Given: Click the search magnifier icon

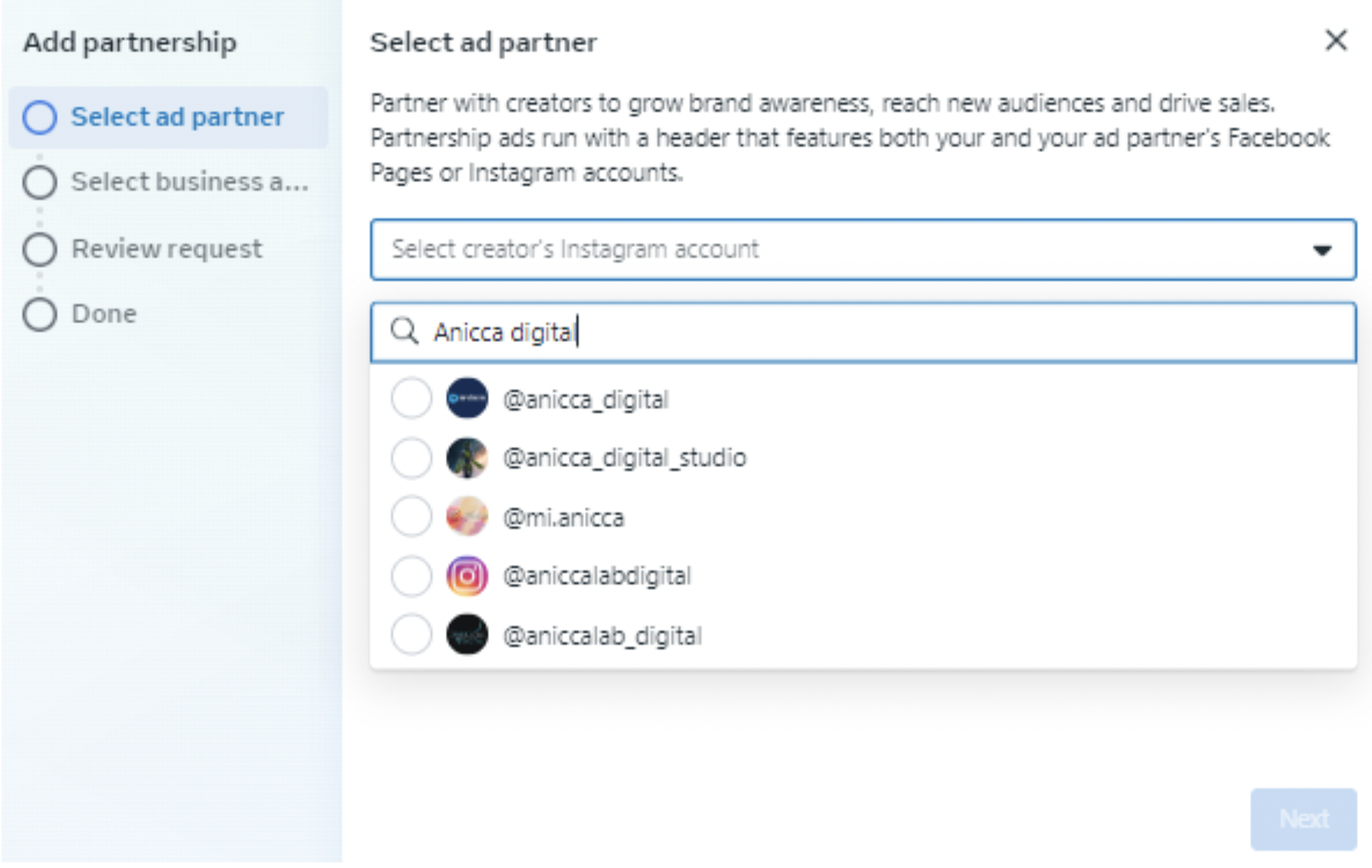Looking at the screenshot, I should (404, 332).
